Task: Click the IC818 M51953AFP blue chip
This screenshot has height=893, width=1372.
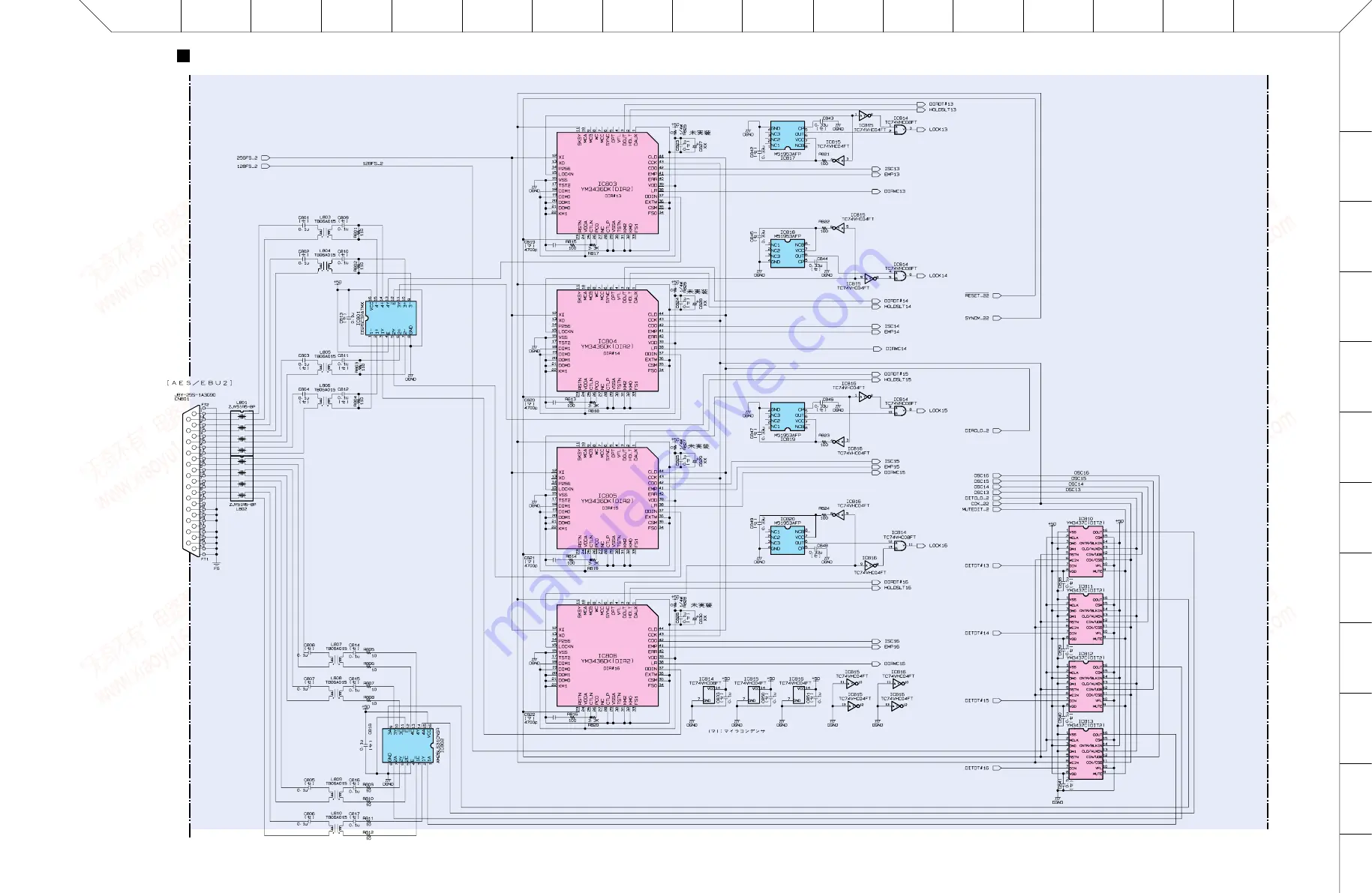Action: pyautogui.click(x=788, y=253)
